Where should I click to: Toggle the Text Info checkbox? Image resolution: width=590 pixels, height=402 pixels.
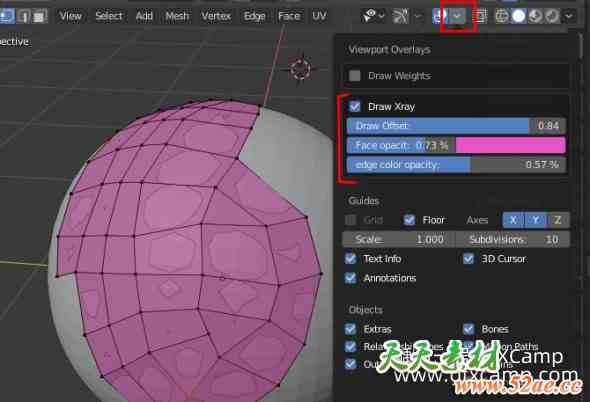coord(350,259)
